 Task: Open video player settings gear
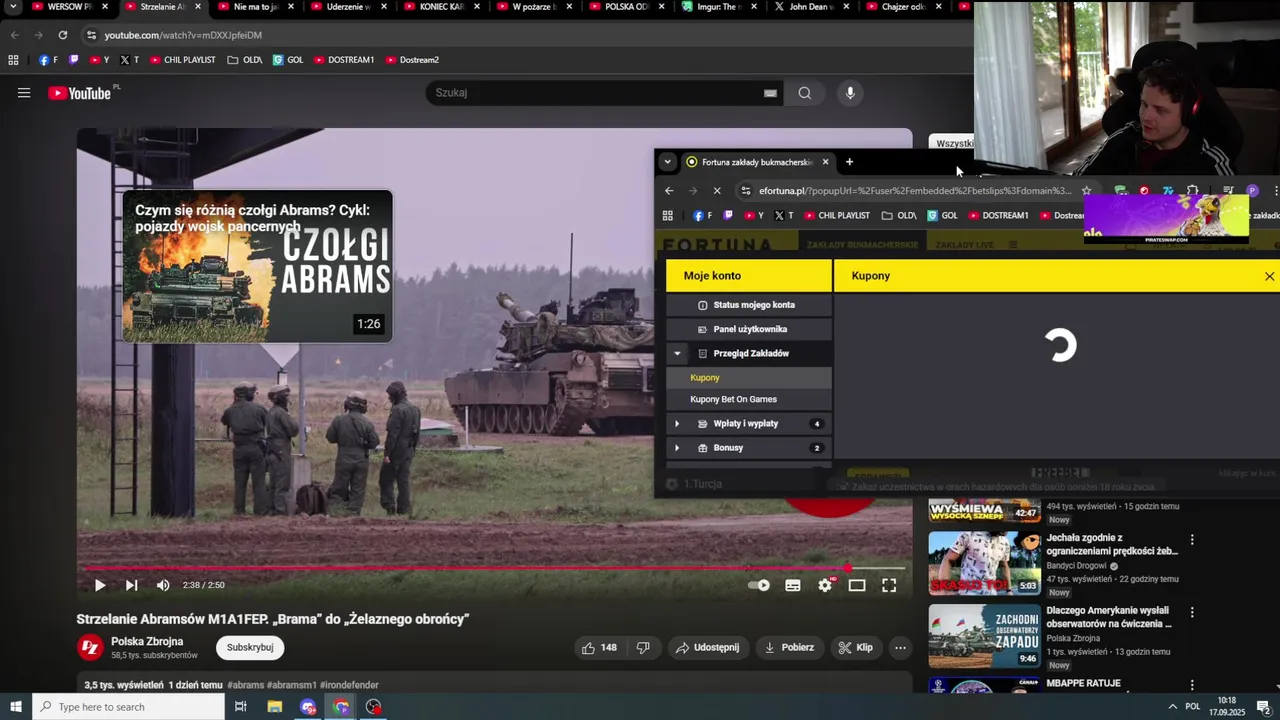click(x=825, y=585)
